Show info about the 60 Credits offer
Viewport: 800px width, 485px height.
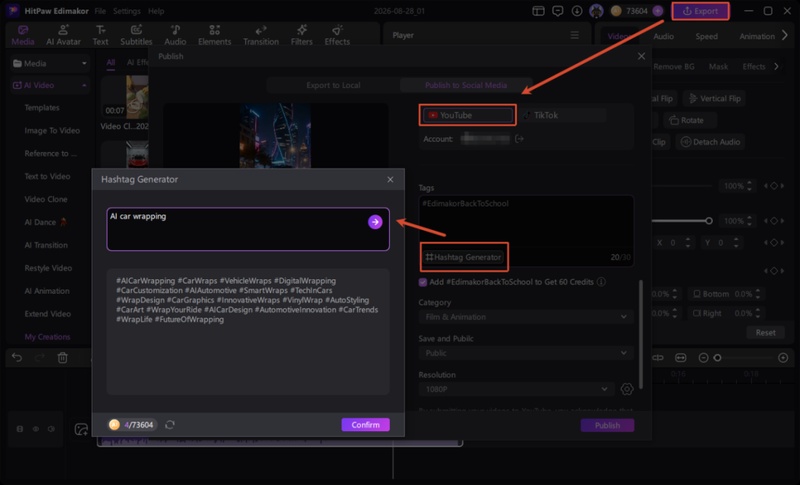point(602,282)
